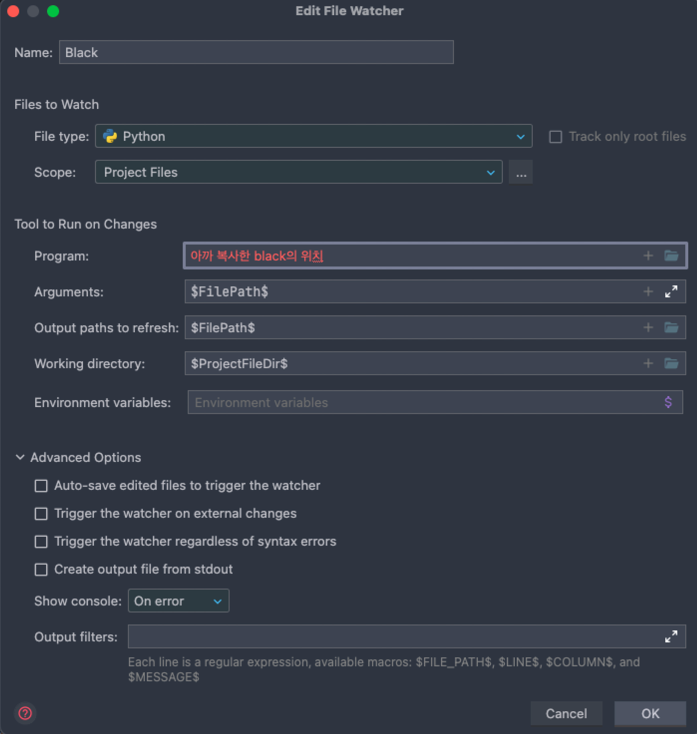Click the Cancel button
Viewport: 697px width, 734px height.
click(566, 713)
